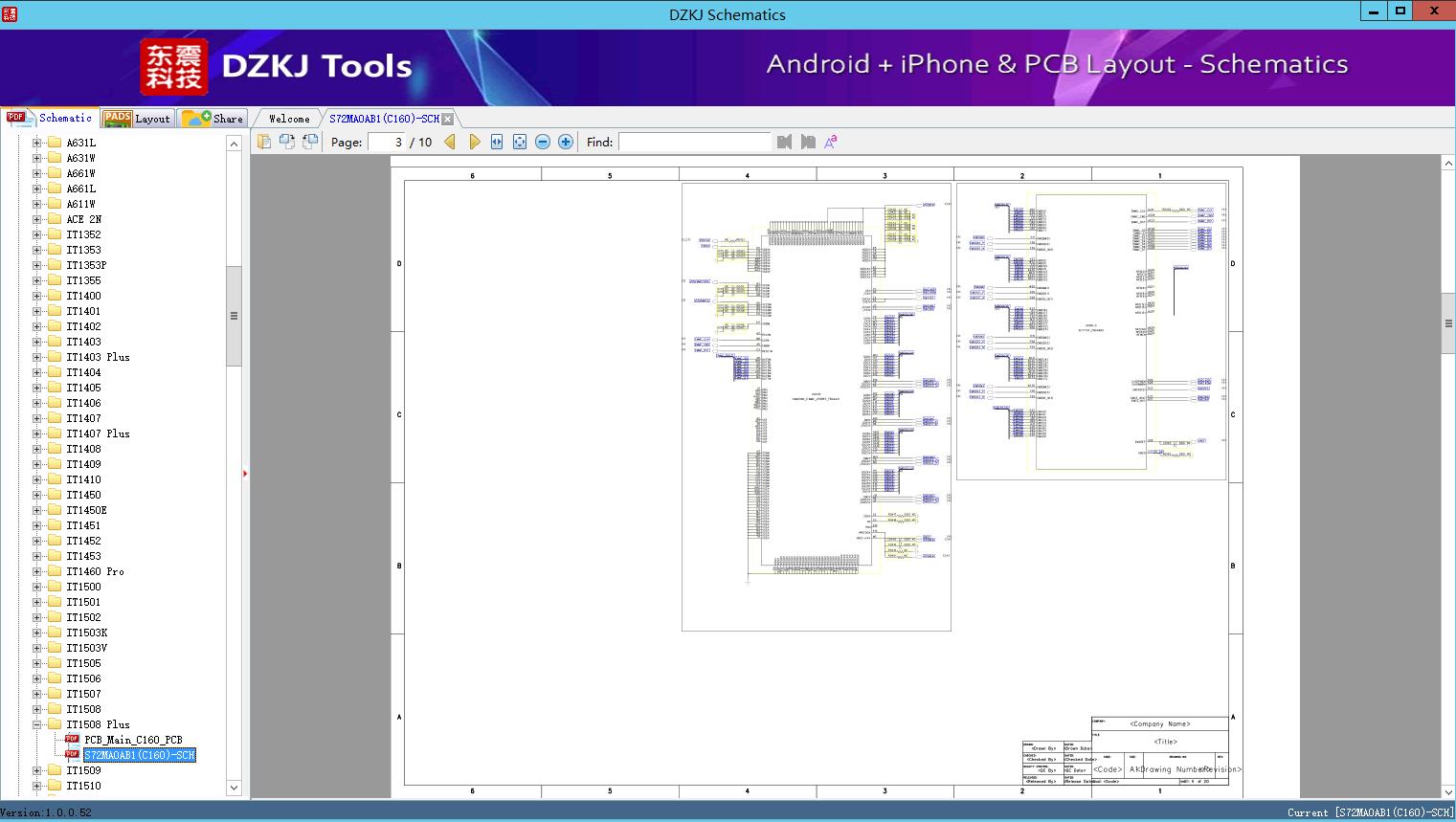The image size is (1456, 822).
Task: Expand the IT1403 Plus folder
Action: [x=37, y=357]
